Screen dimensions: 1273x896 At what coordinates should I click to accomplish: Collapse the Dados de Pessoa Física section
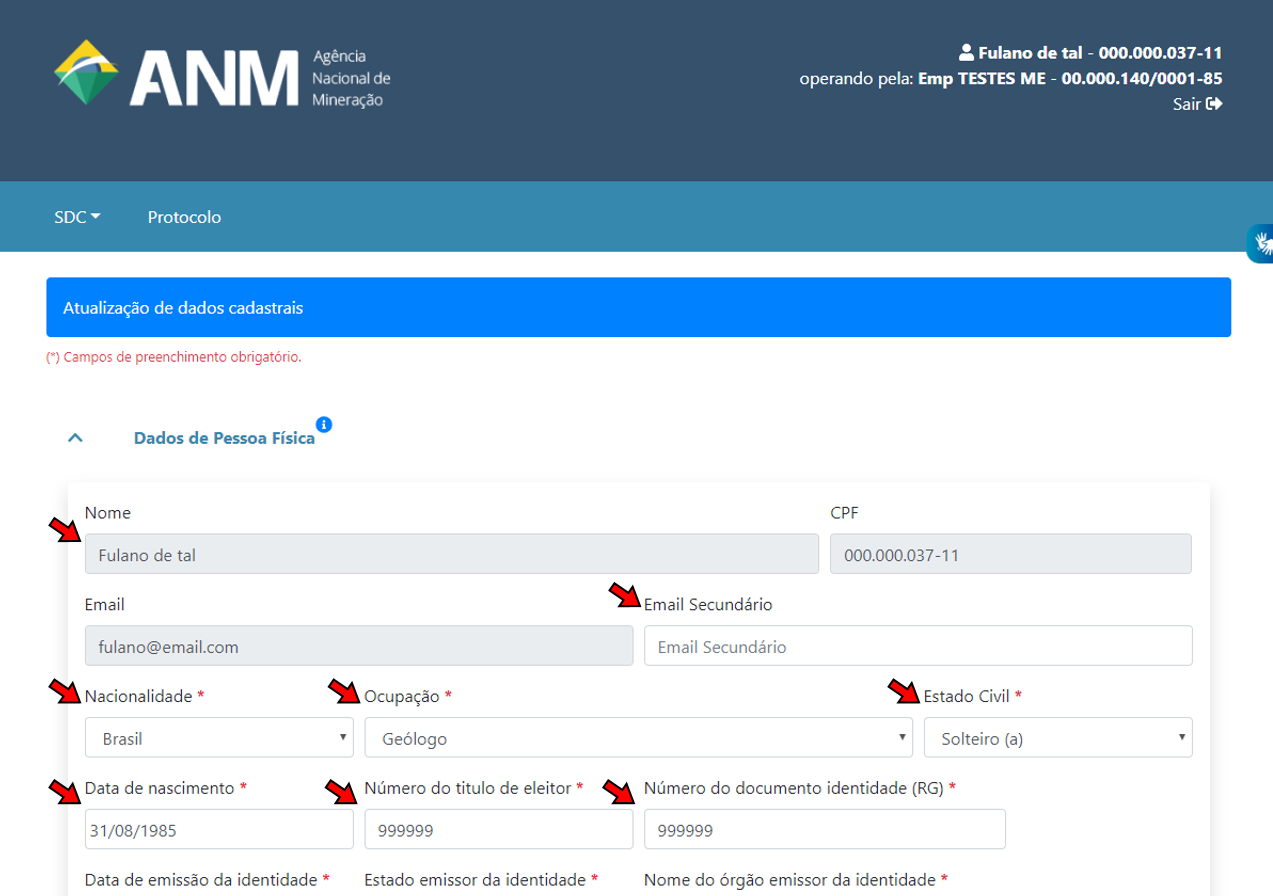(75, 438)
